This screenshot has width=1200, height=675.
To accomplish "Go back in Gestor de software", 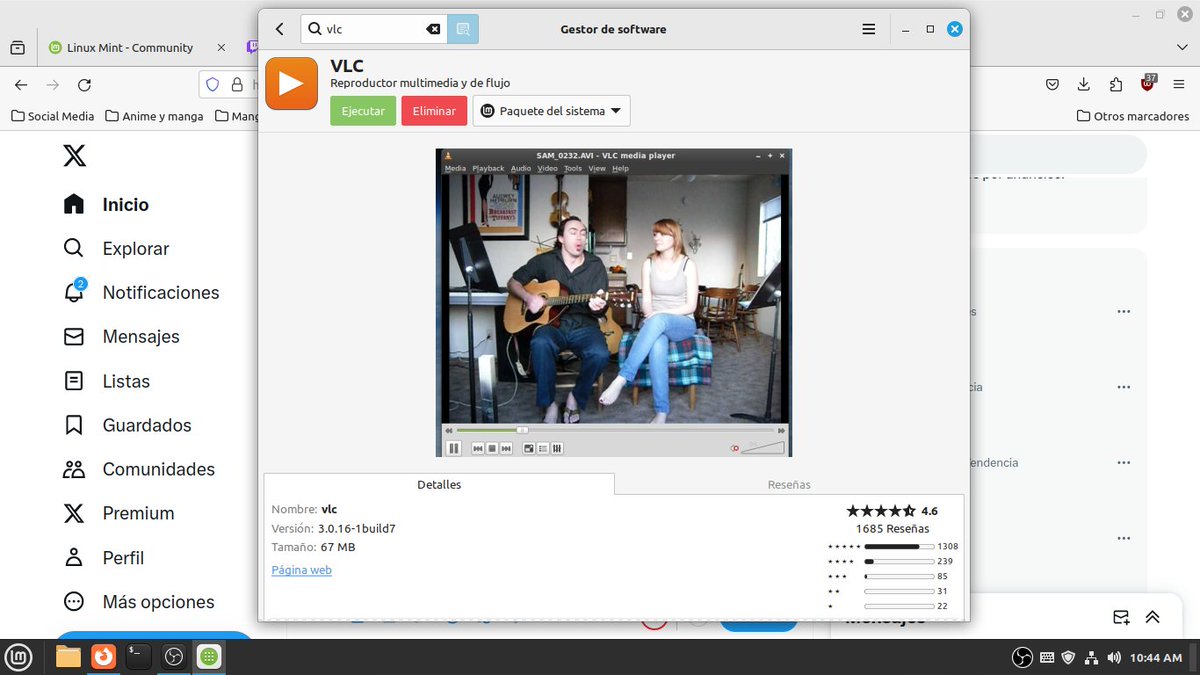I will (280, 29).
